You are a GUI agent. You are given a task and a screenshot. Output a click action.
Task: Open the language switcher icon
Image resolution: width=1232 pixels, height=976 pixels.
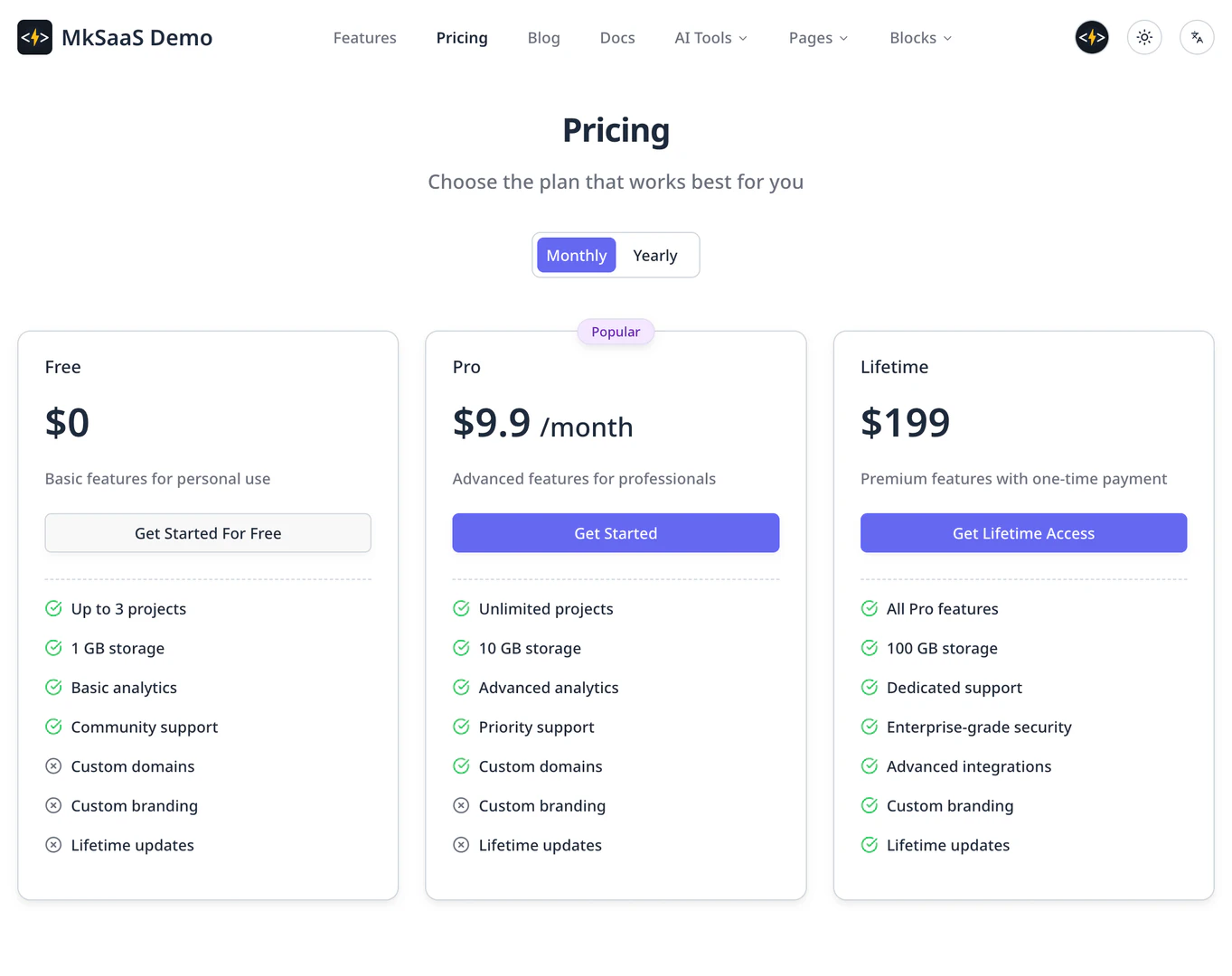[1197, 37]
